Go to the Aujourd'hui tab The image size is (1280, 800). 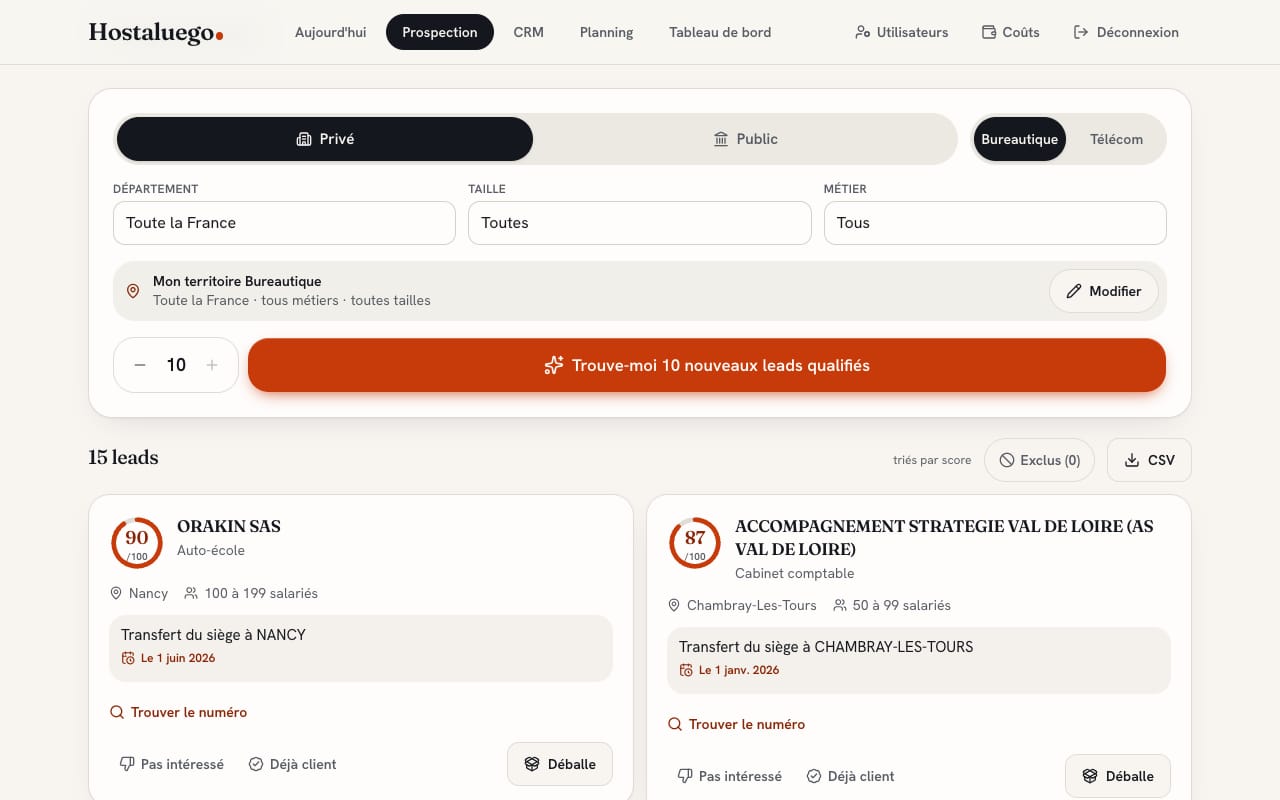(330, 32)
